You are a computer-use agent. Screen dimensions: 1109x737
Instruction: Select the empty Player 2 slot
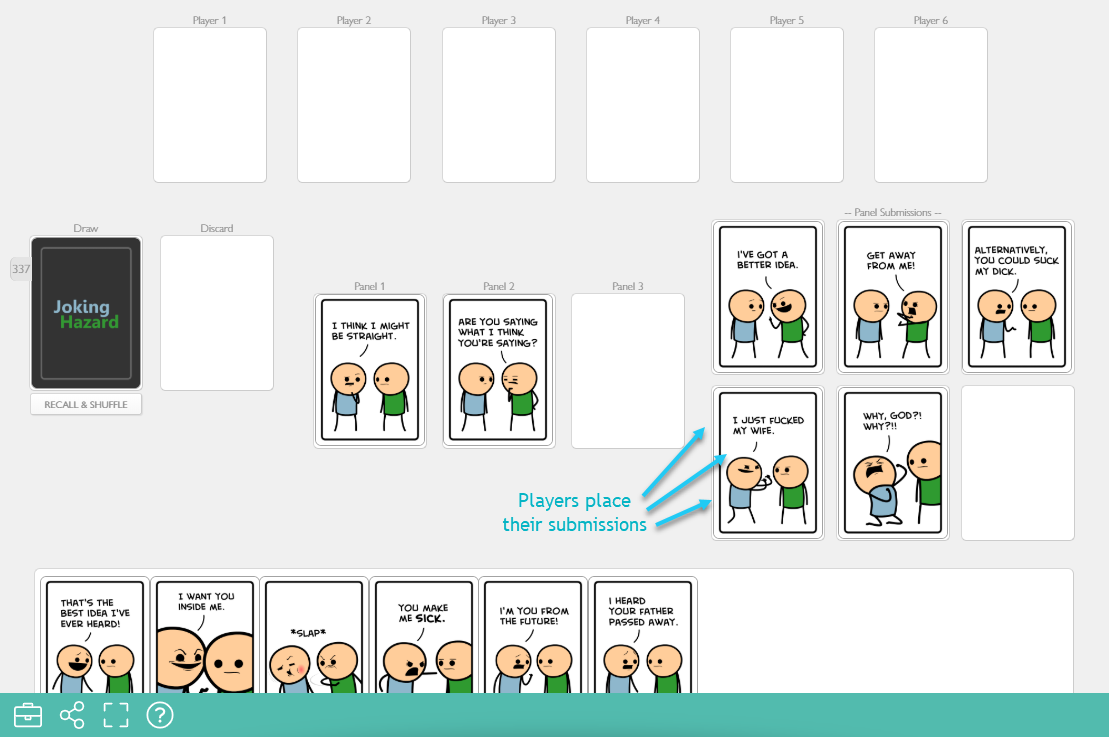point(354,105)
